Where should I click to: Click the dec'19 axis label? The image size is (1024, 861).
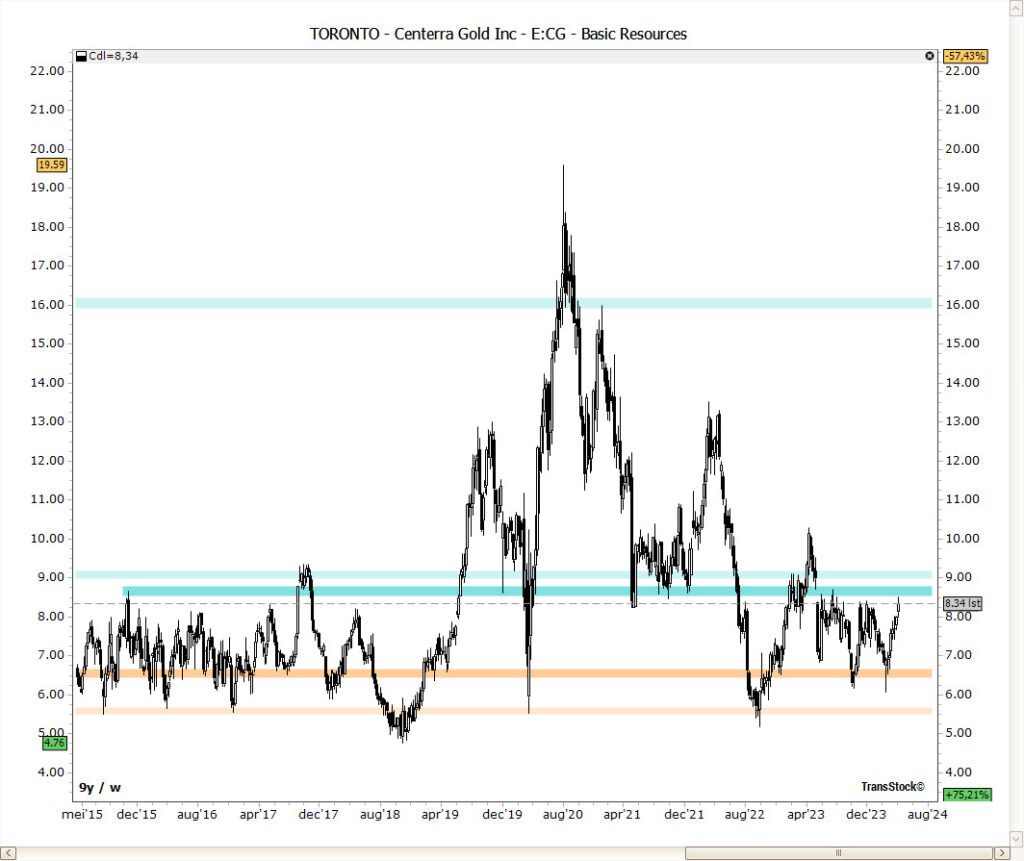coord(501,814)
